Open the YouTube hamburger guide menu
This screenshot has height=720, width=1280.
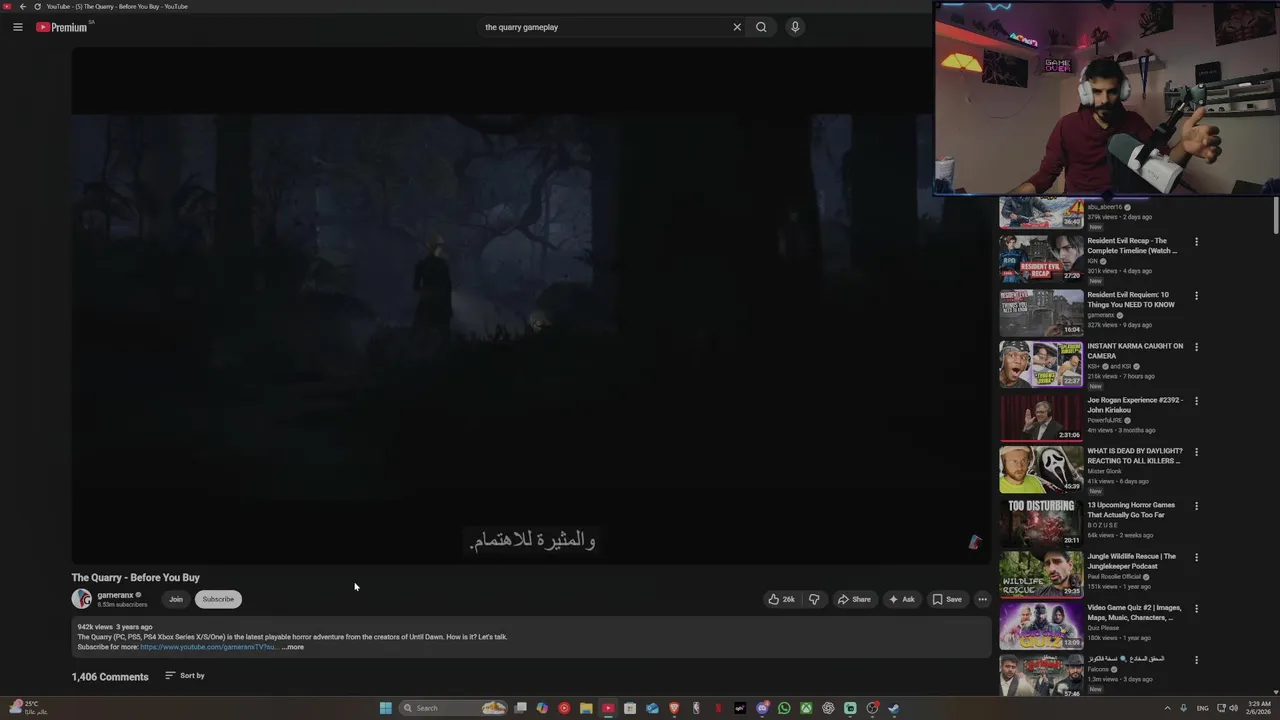pos(18,27)
